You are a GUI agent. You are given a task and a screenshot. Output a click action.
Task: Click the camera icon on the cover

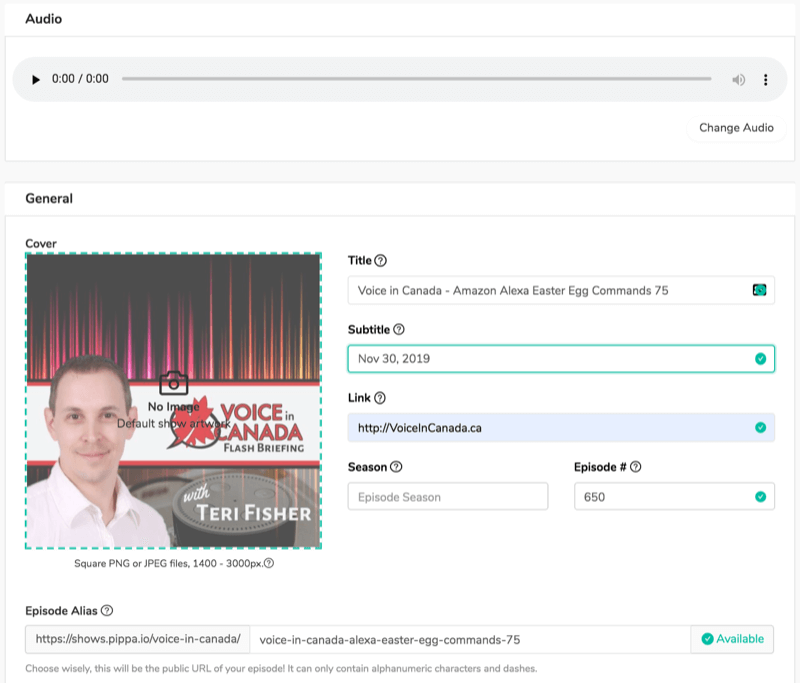[173, 383]
